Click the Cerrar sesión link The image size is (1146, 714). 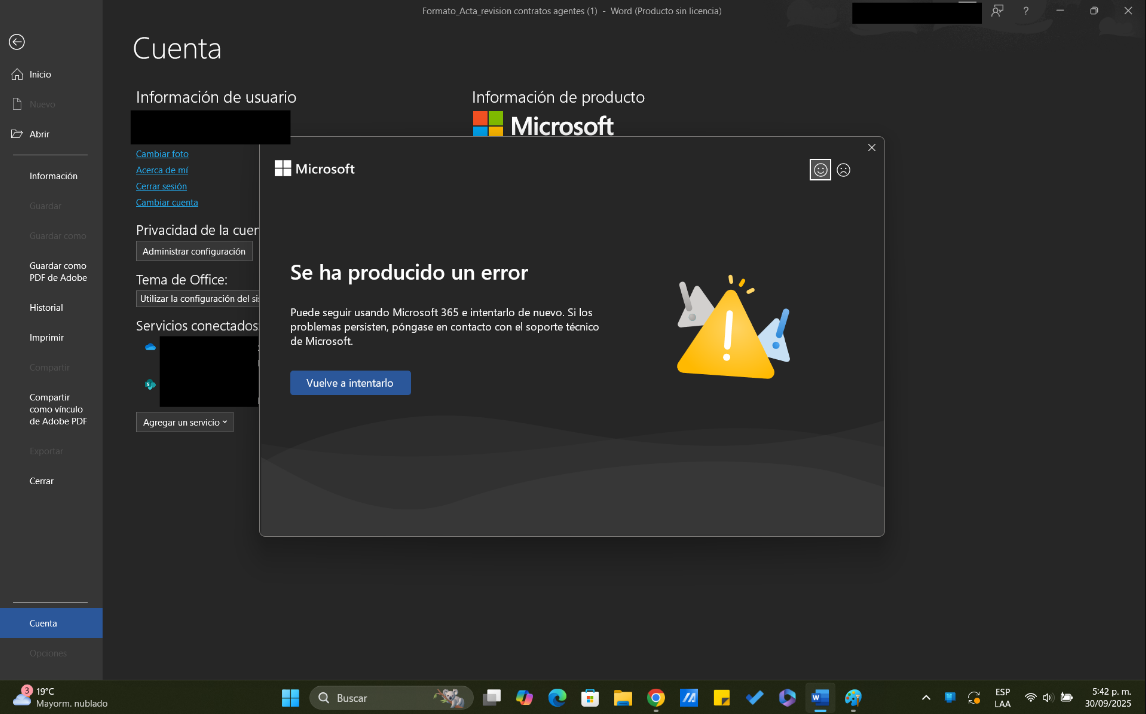pyautogui.click(x=161, y=186)
